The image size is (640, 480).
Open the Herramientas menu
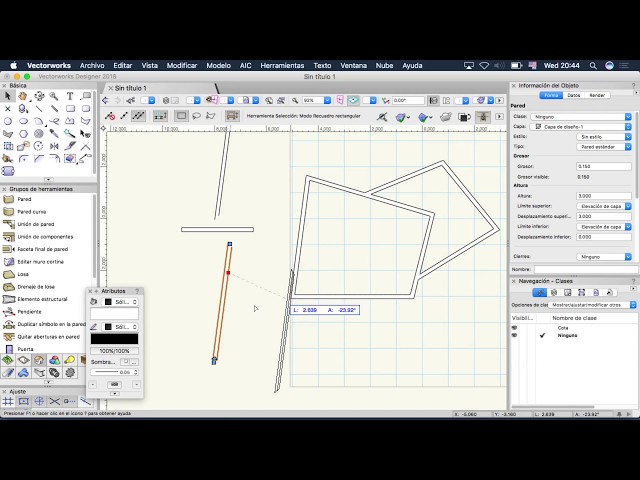pos(282,65)
